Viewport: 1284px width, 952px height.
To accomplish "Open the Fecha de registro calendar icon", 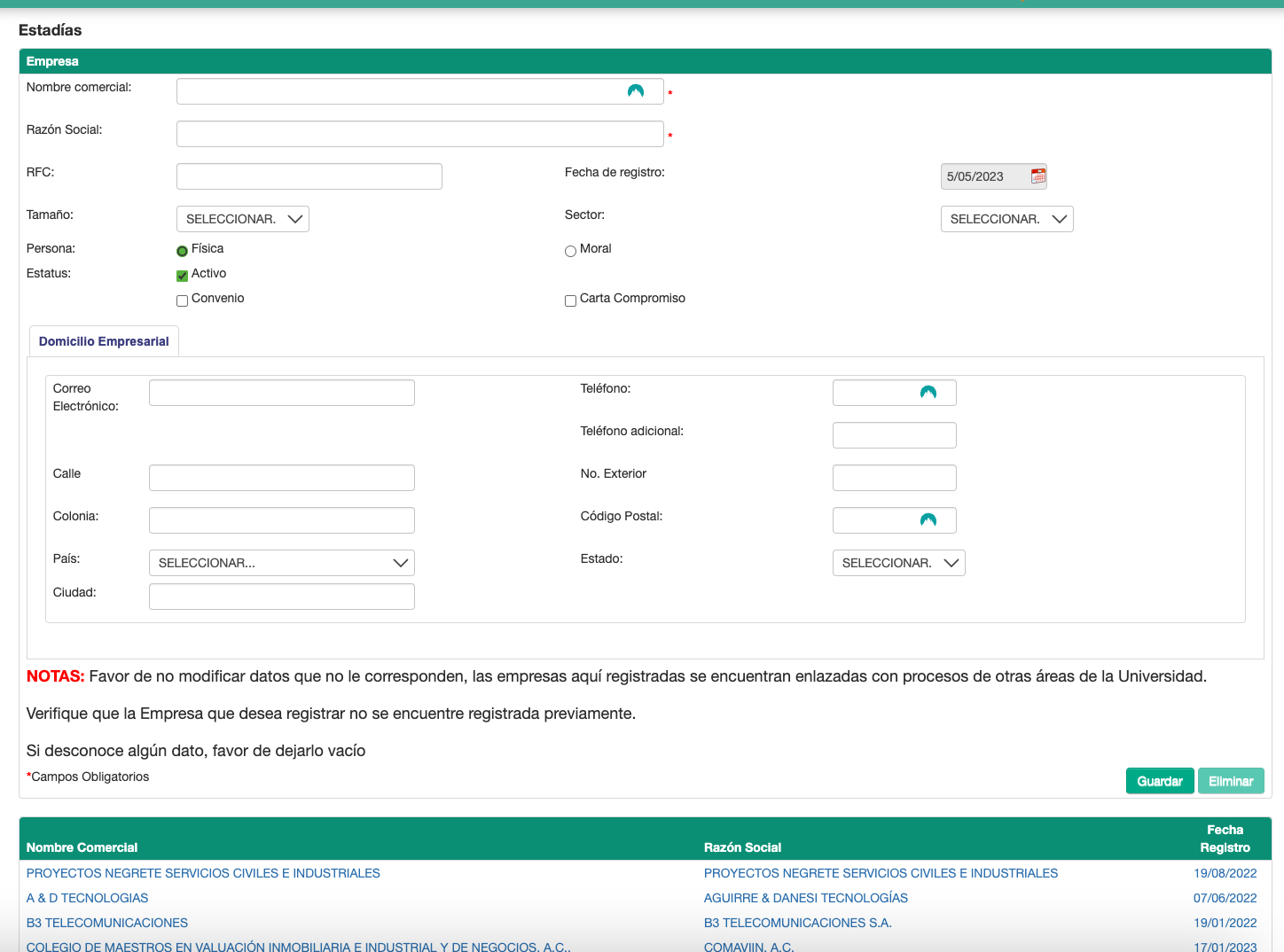I will (x=1037, y=176).
